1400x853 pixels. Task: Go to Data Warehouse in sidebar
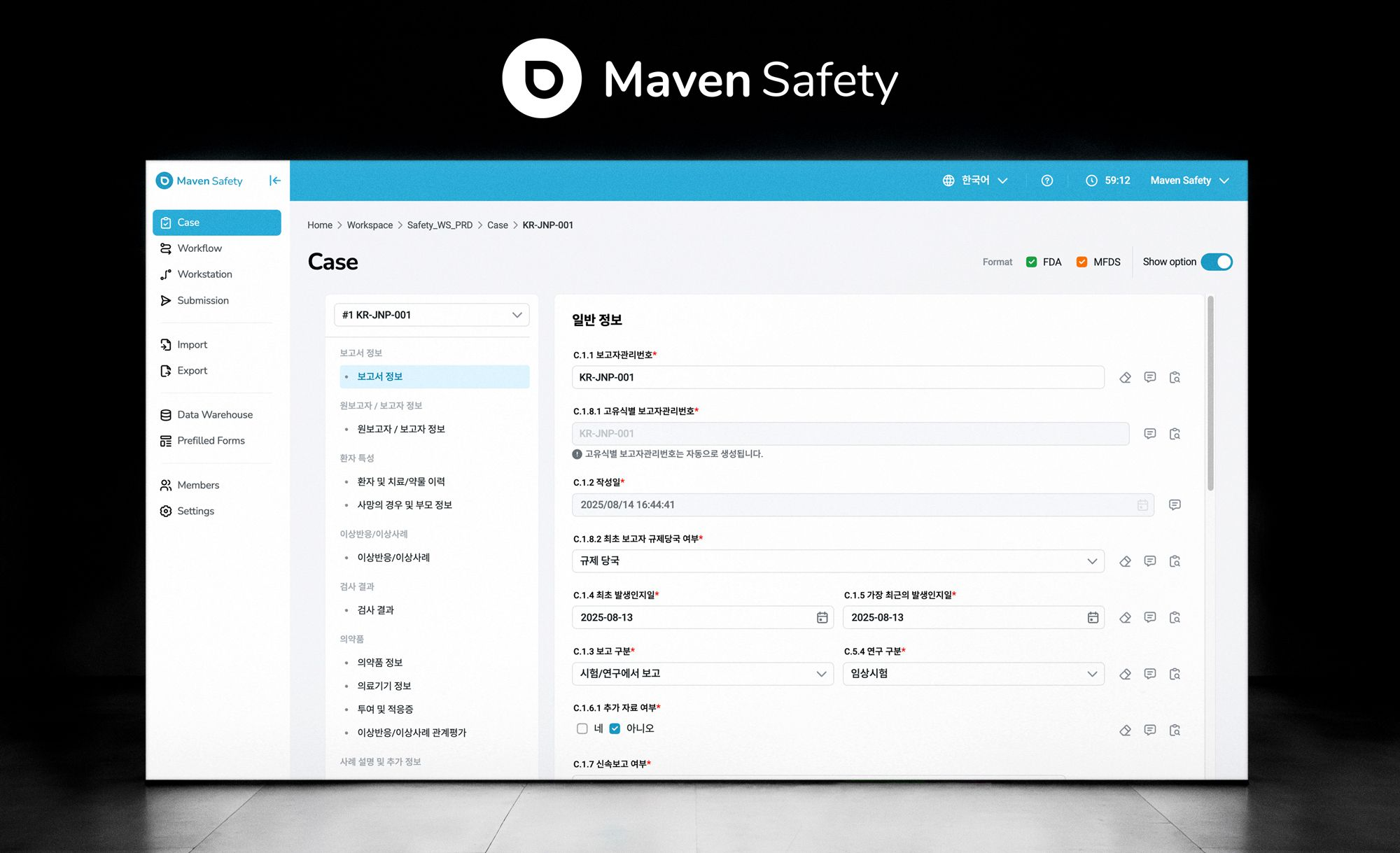pos(215,414)
